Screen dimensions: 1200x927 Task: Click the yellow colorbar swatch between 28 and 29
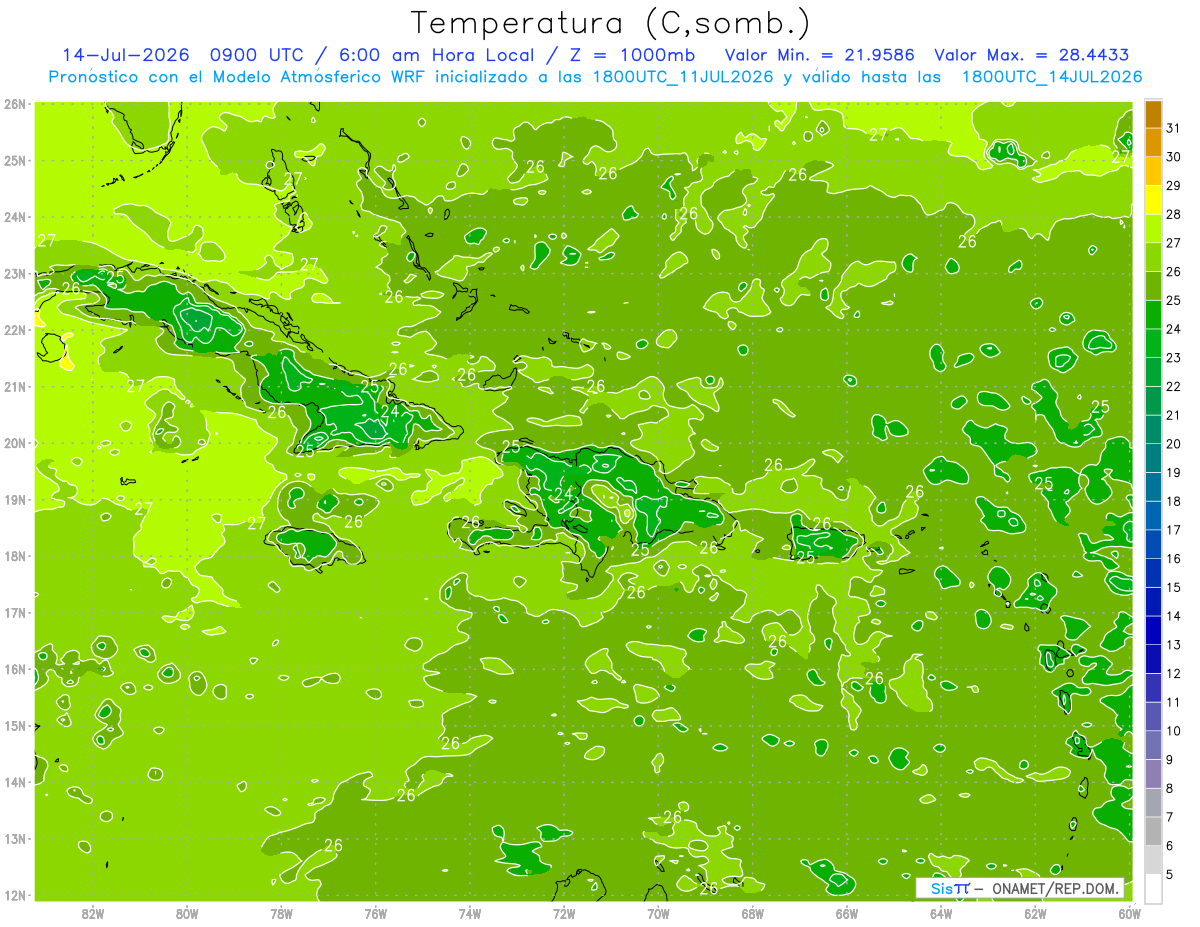pyautogui.click(x=1153, y=200)
